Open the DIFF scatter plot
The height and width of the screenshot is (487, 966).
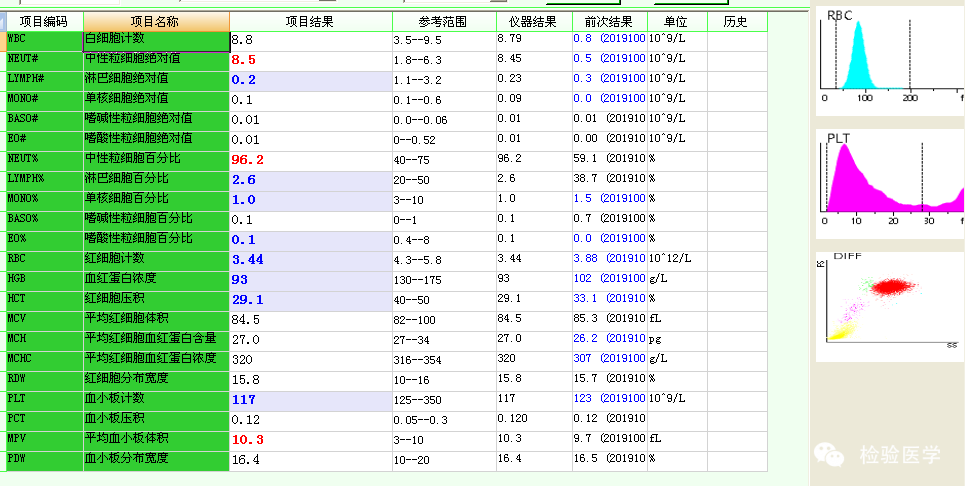pos(891,306)
